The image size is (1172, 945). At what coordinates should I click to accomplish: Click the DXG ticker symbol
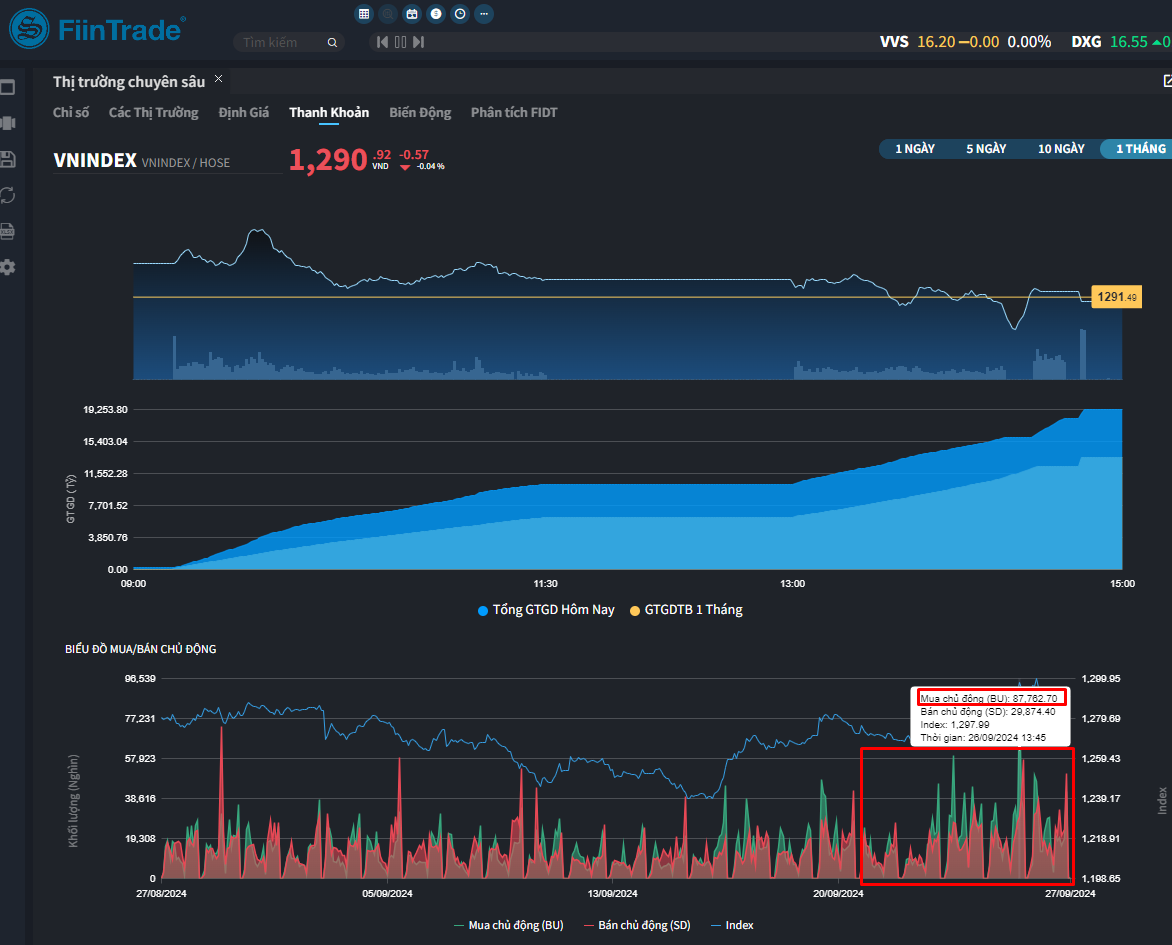tap(1086, 42)
